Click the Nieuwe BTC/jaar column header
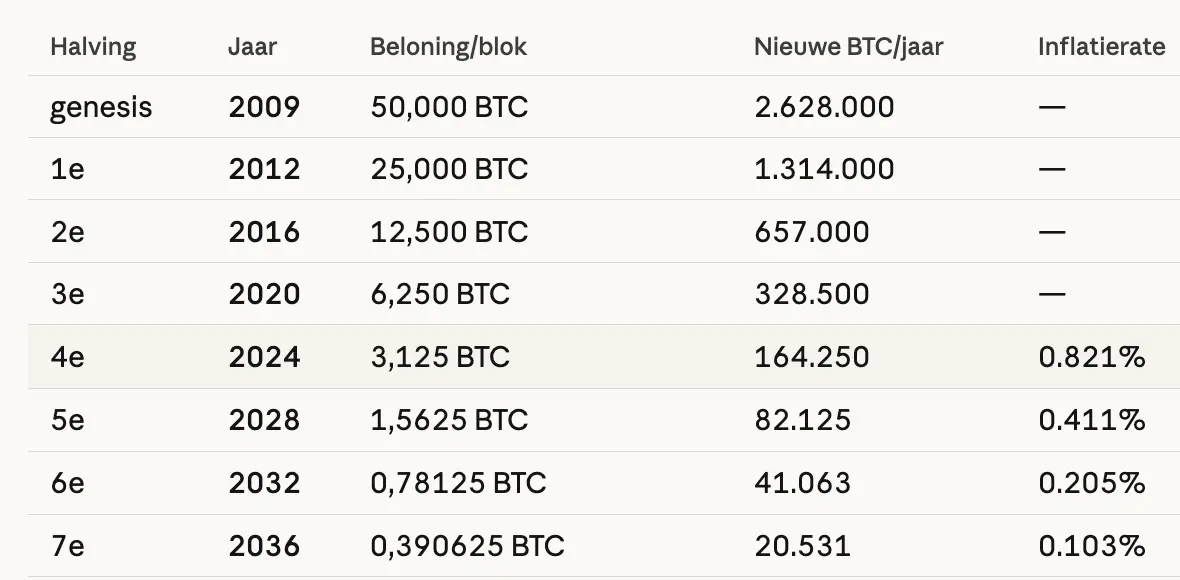Viewport: 1180px width, 580px height. click(x=848, y=47)
